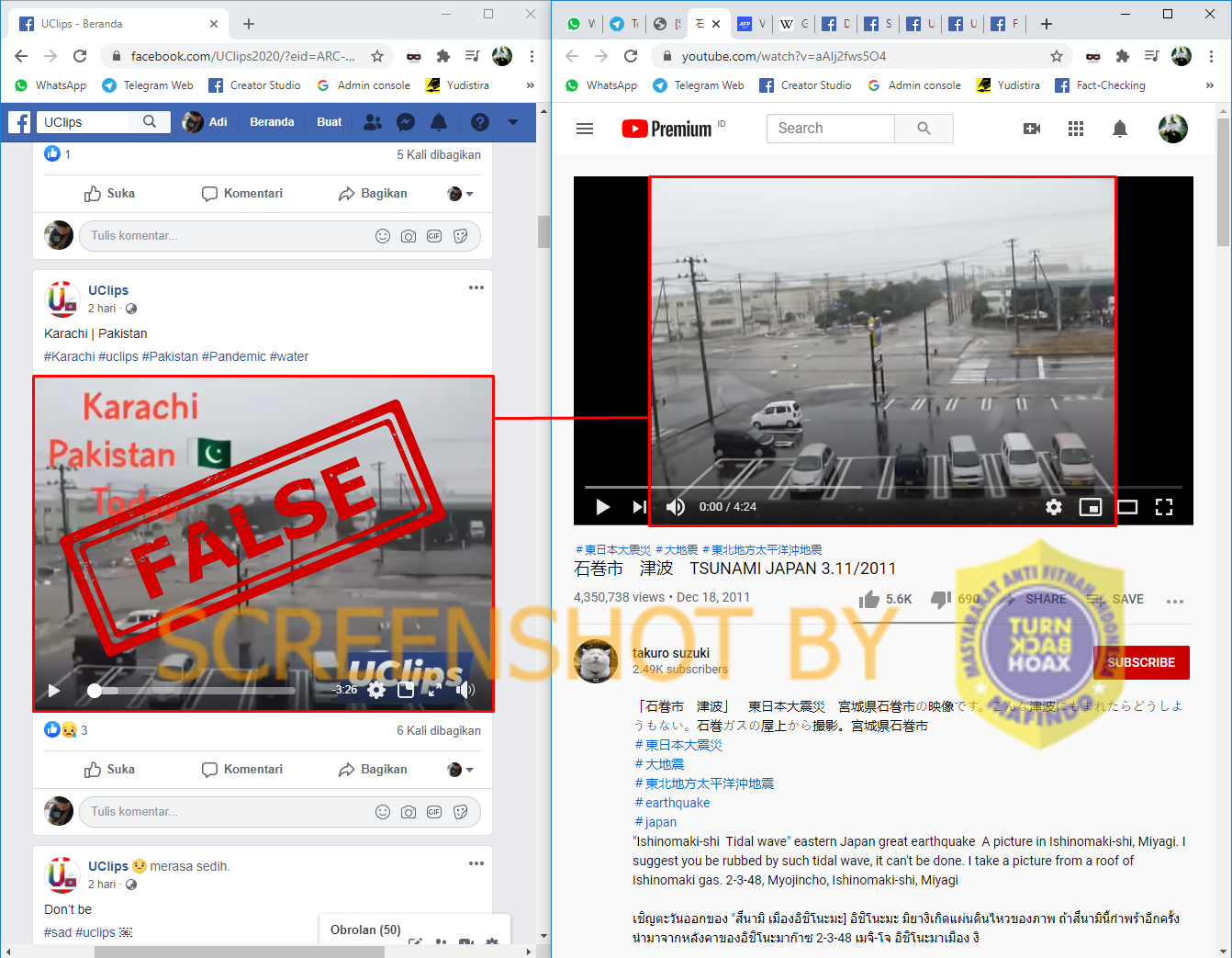This screenshot has height=958, width=1232.
Task: Select the UClips - Beranda tab
Action: pyautogui.click(x=118, y=24)
